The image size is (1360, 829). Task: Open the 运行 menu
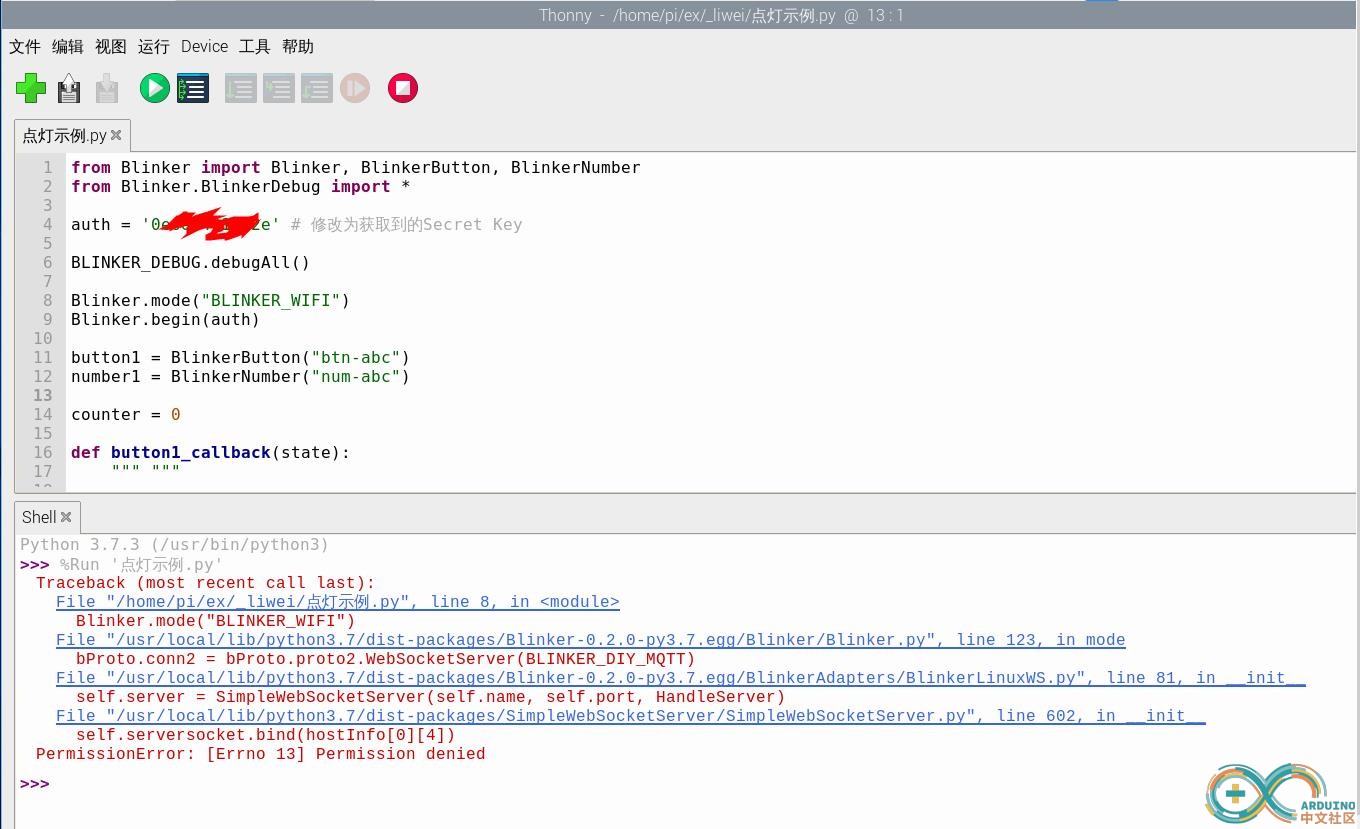click(x=154, y=46)
